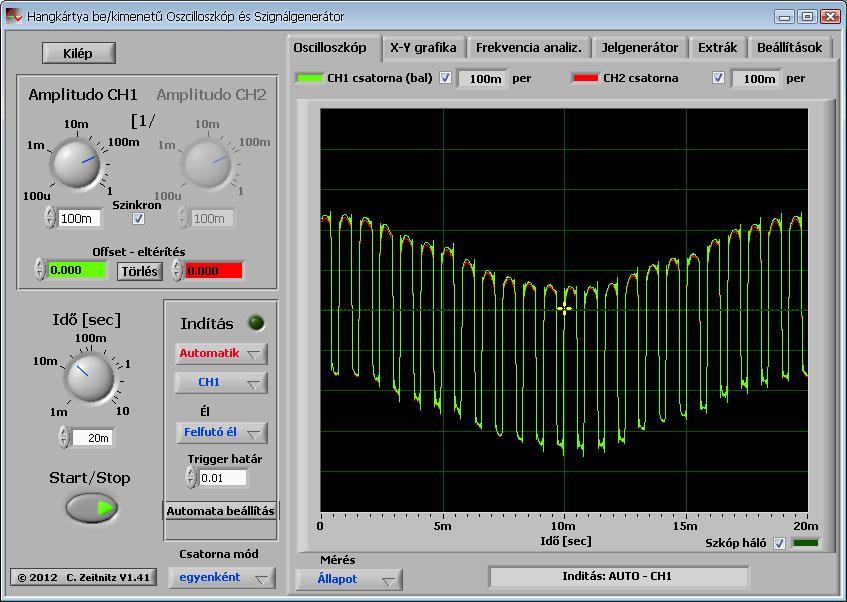
Task: Toggle the CH1 csatorna (bal) checkbox
Action: [445, 78]
